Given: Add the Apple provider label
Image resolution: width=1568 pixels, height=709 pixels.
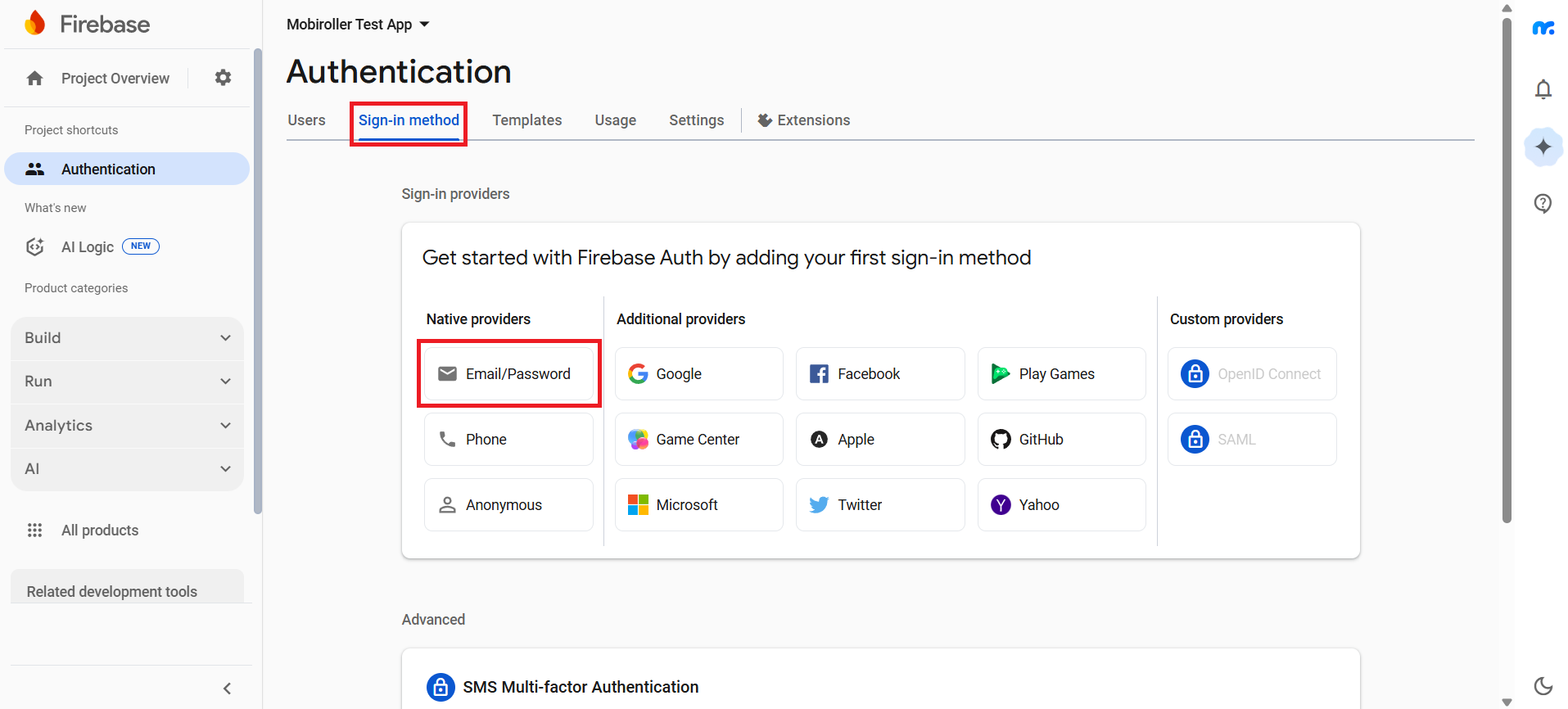Looking at the screenshot, I should (x=856, y=440).
